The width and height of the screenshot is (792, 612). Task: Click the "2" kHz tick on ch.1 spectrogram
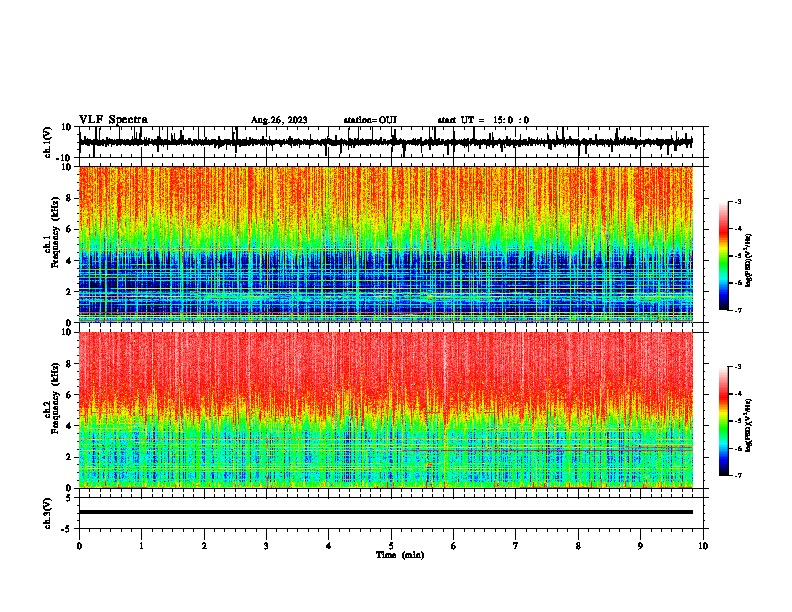(69, 291)
